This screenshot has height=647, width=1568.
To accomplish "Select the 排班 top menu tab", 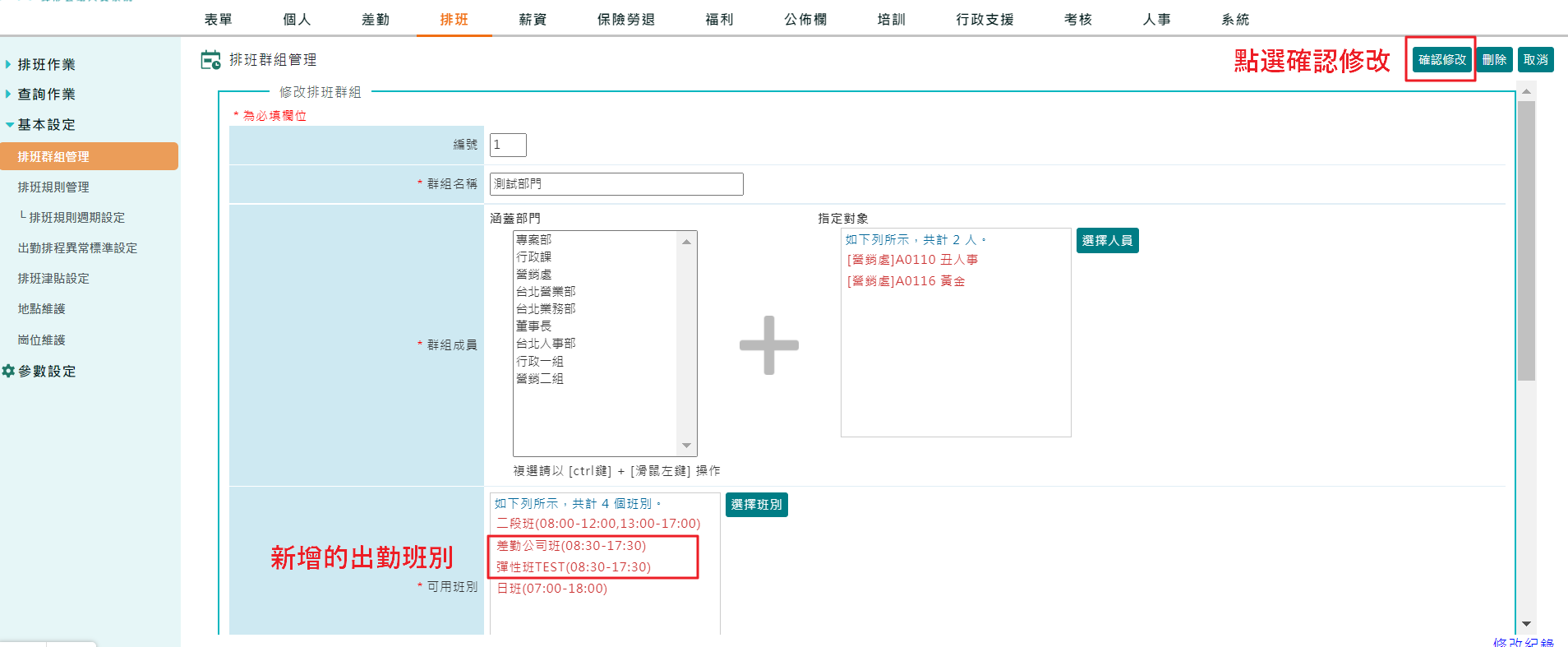I will pos(454,19).
